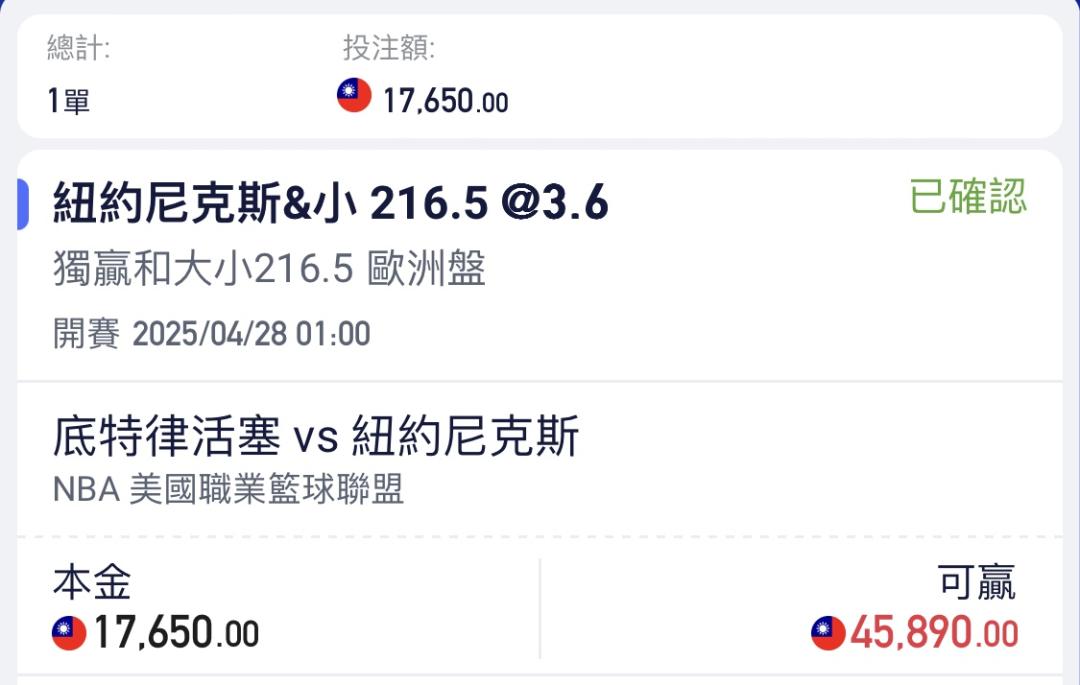Click the 總計: heading in the summary
Viewport: 1080px width, 685px height.
click(79, 48)
